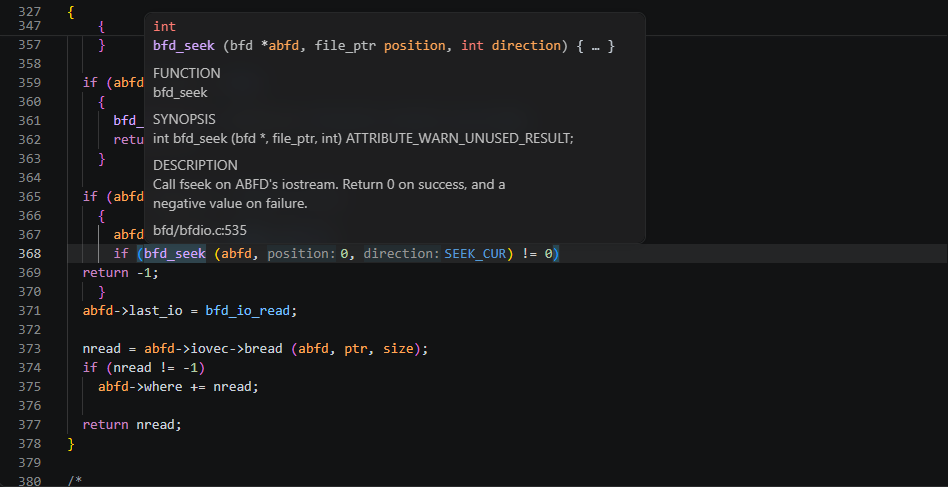Click 'abfd->where' on line 375
The image size is (948, 487).
pyautogui.click(x=140, y=386)
